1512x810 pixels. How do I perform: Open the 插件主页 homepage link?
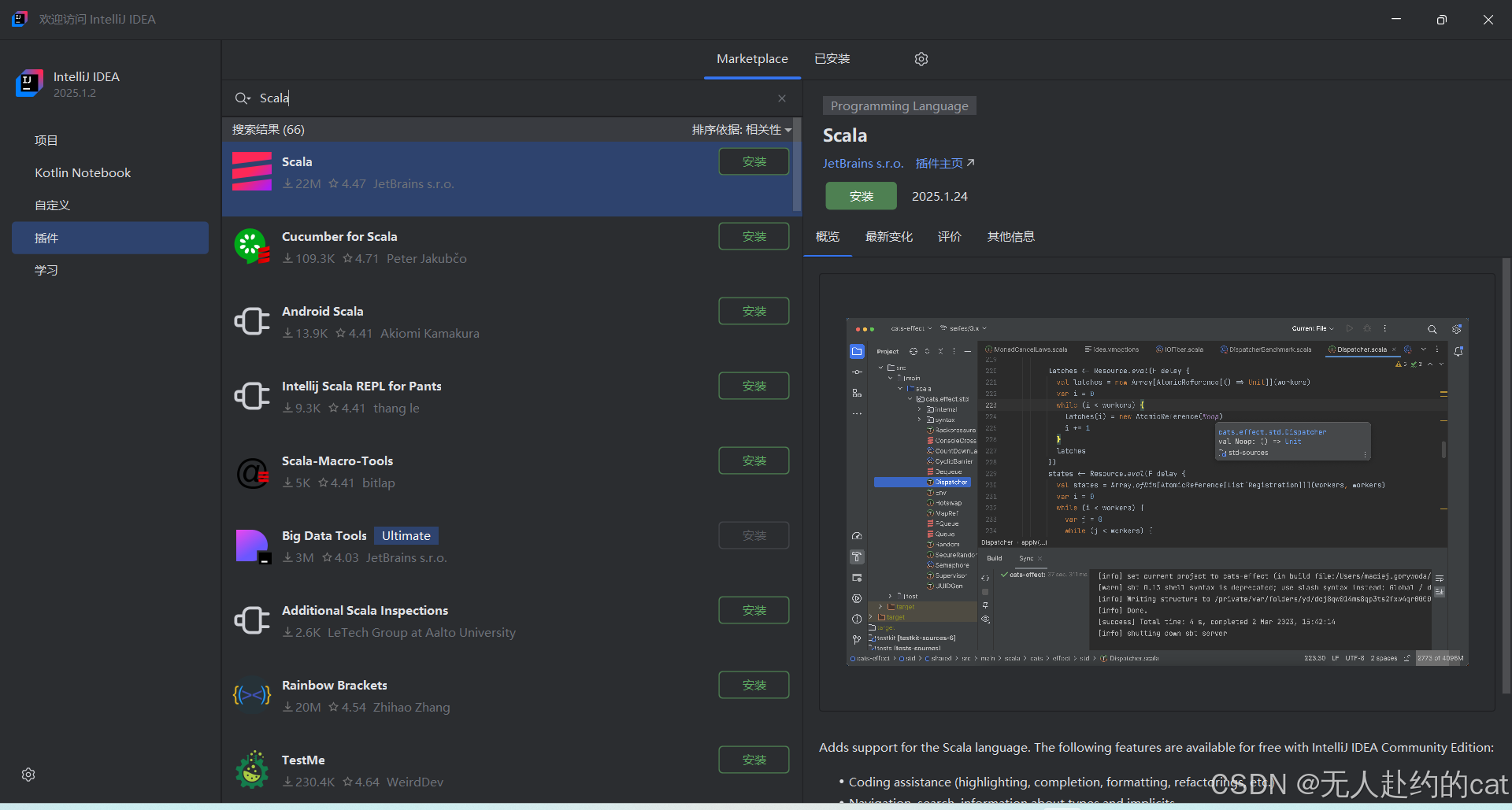pos(945,163)
